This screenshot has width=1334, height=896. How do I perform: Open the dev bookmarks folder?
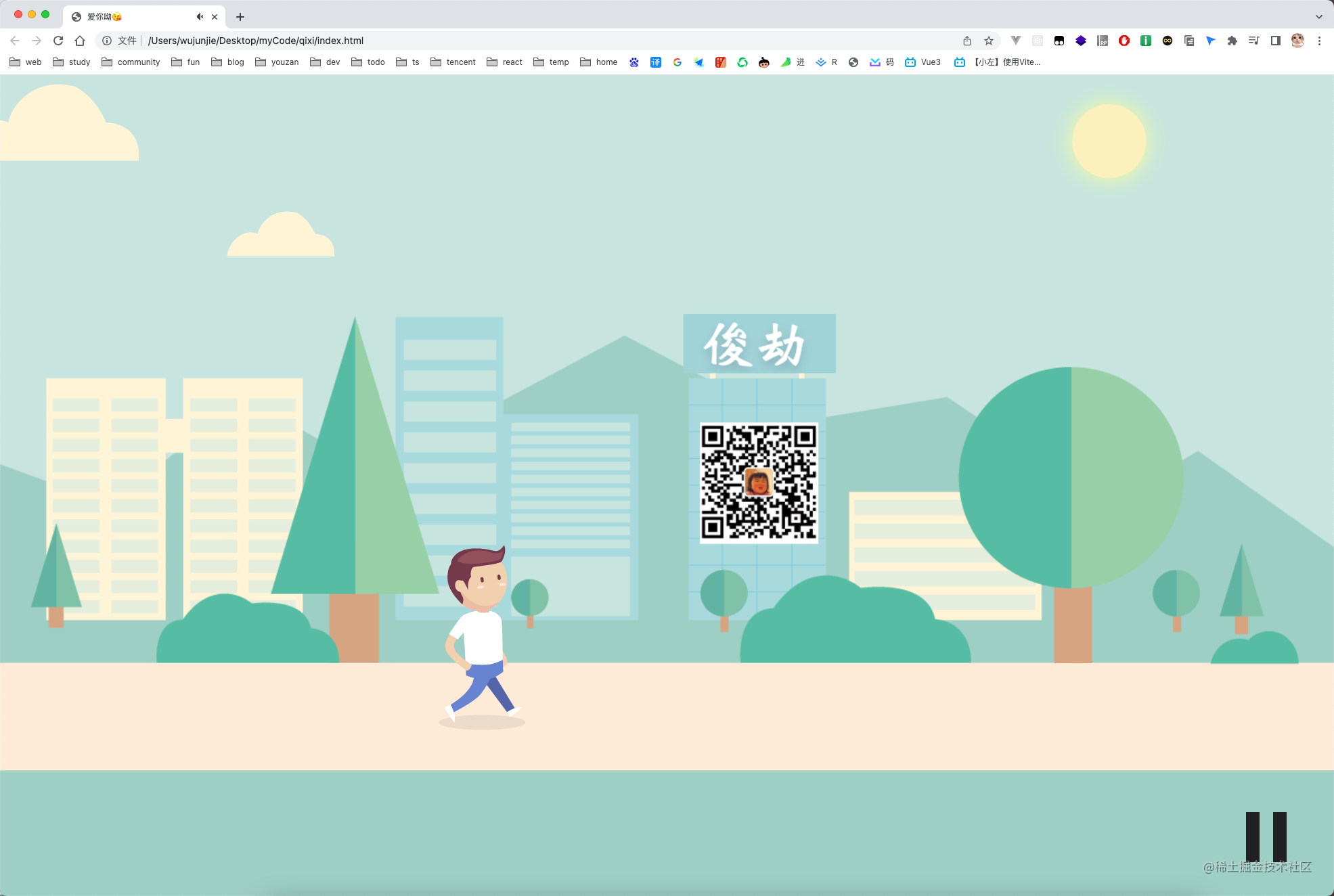tap(325, 62)
